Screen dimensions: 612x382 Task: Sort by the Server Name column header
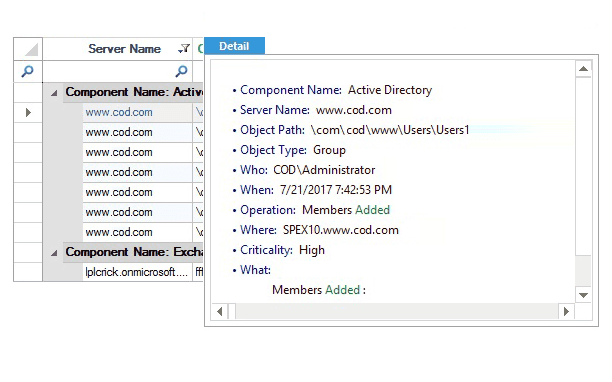pyautogui.click(x=124, y=49)
